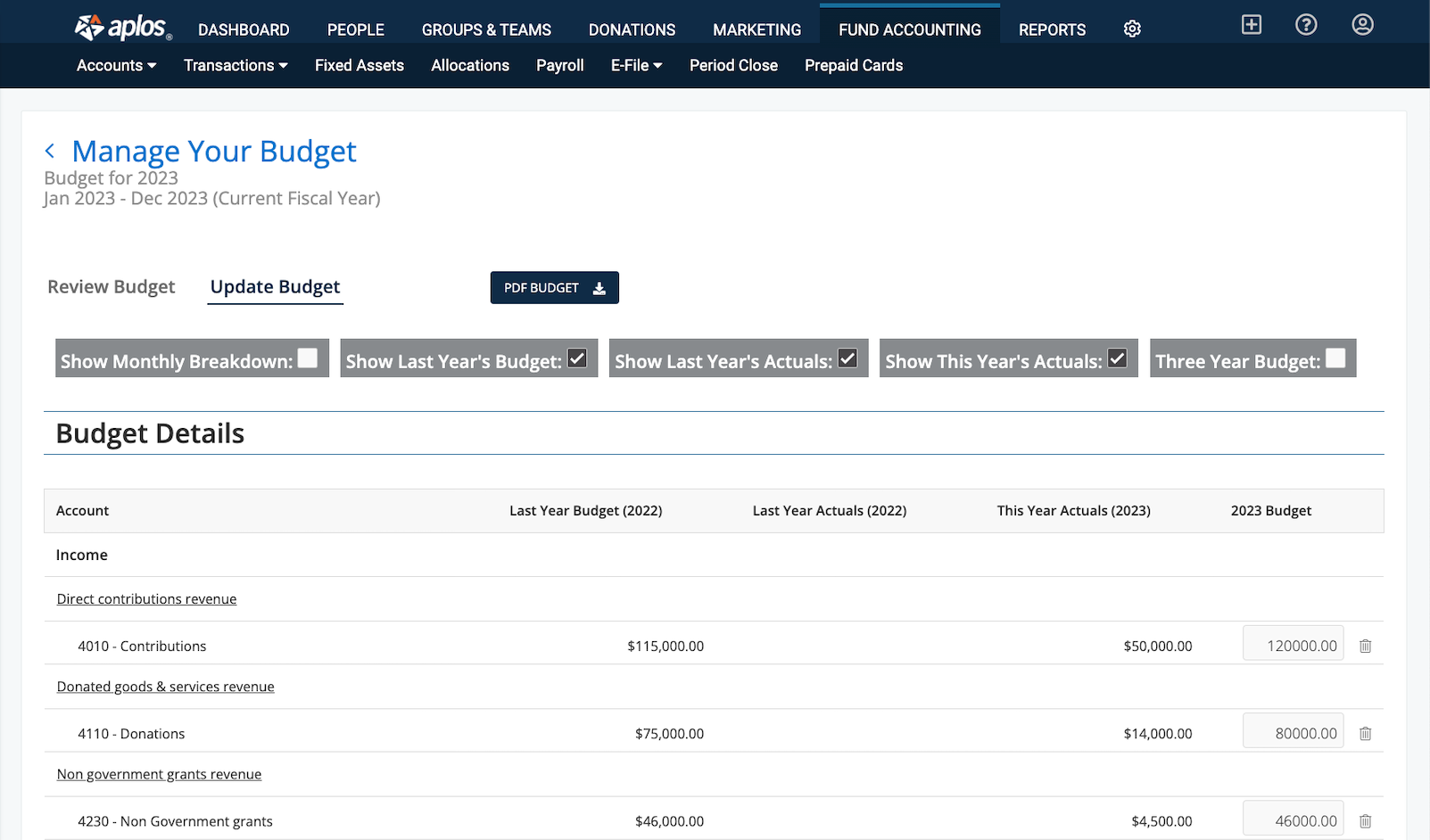Image resolution: width=1430 pixels, height=840 pixels.
Task: Go back using the left chevron arrow
Action: (51, 152)
